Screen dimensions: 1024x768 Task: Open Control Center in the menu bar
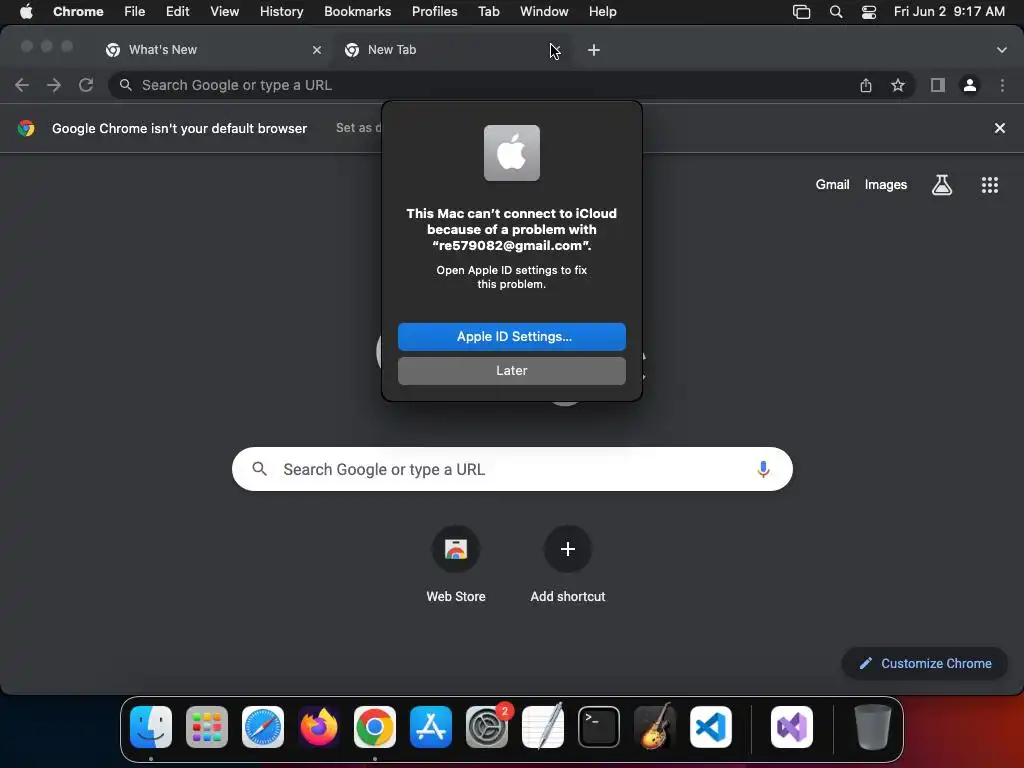point(869,12)
